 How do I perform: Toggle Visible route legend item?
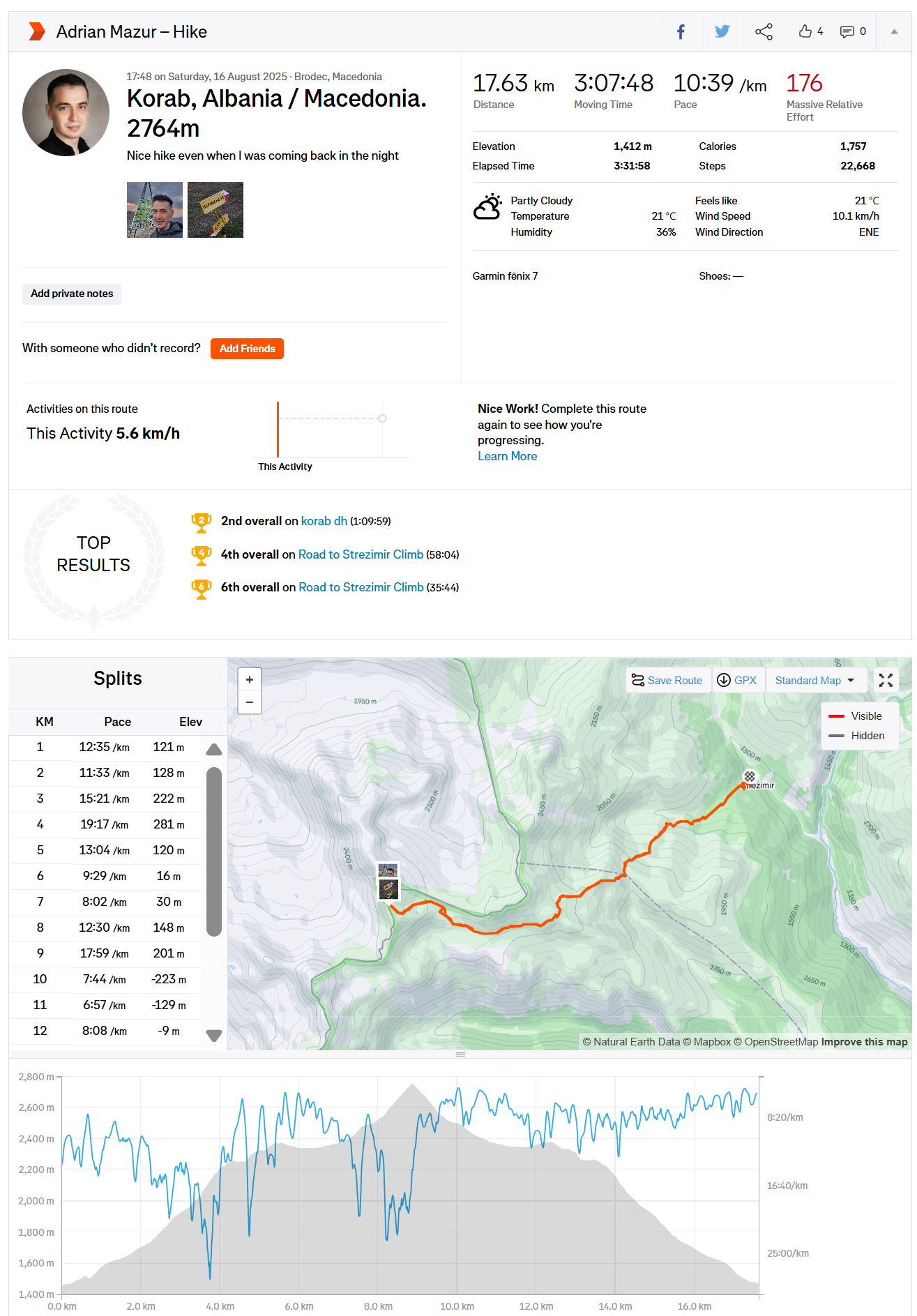[857, 716]
